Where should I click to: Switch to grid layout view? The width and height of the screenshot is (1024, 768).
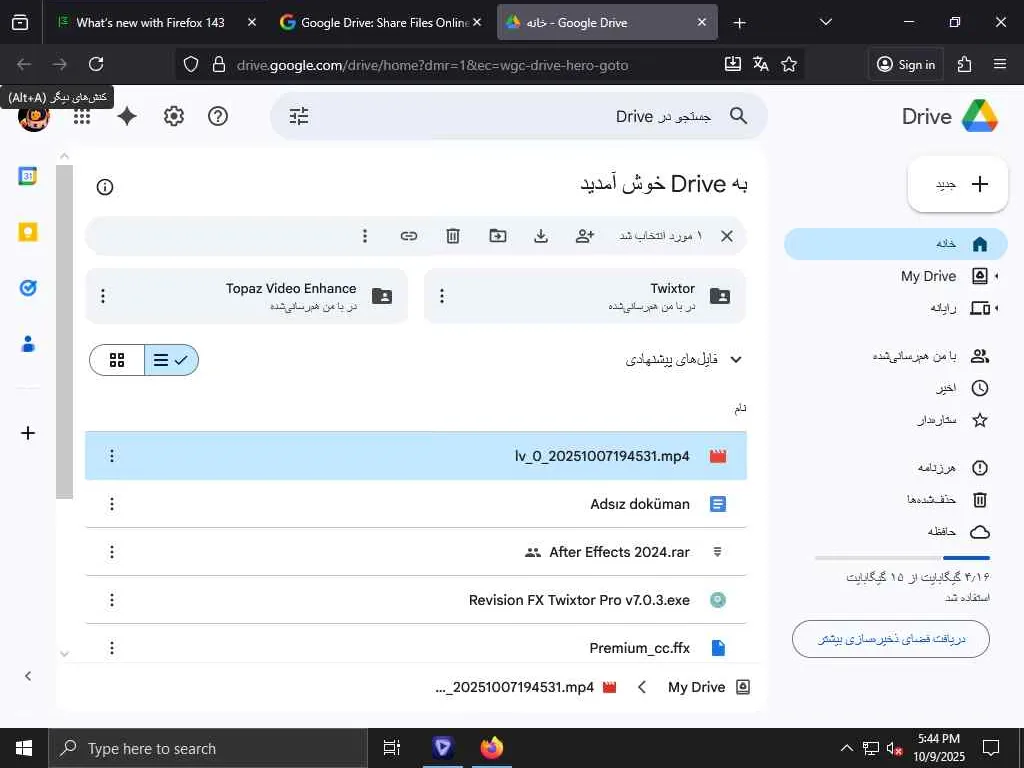click(117, 360)
